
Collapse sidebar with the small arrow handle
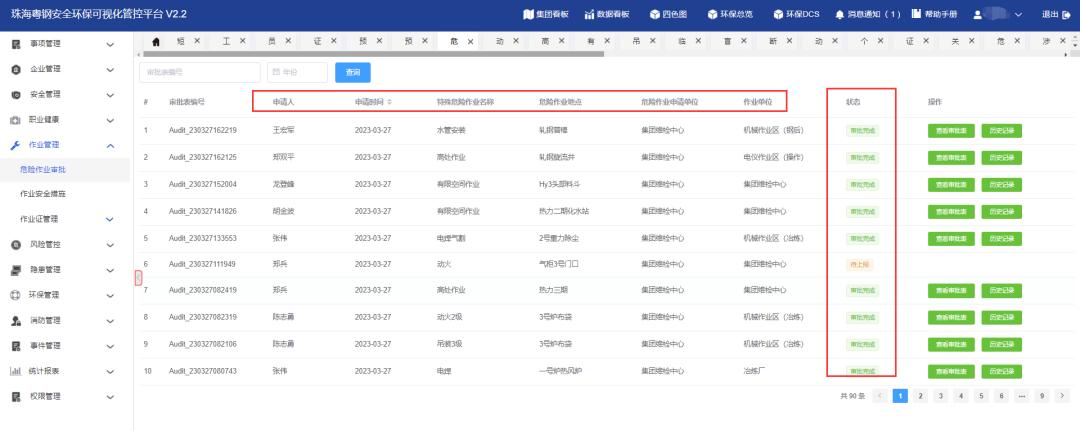(138, 279)
